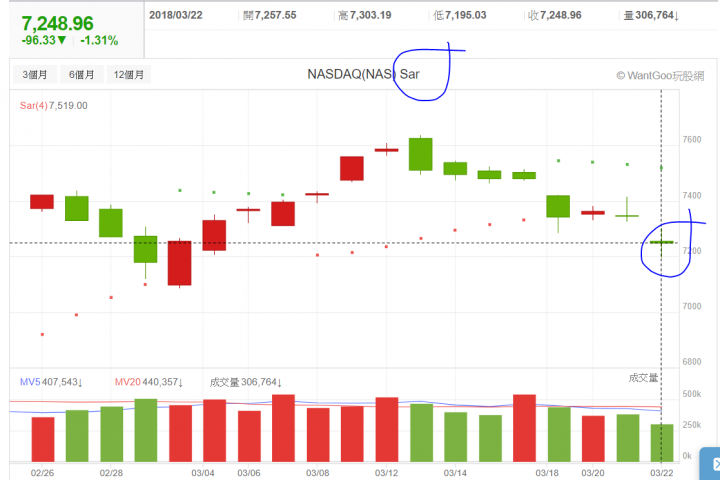This screenshot has width=720, height=480.
Task: Select the 12個月 time range button
Action: click(129, 74)
